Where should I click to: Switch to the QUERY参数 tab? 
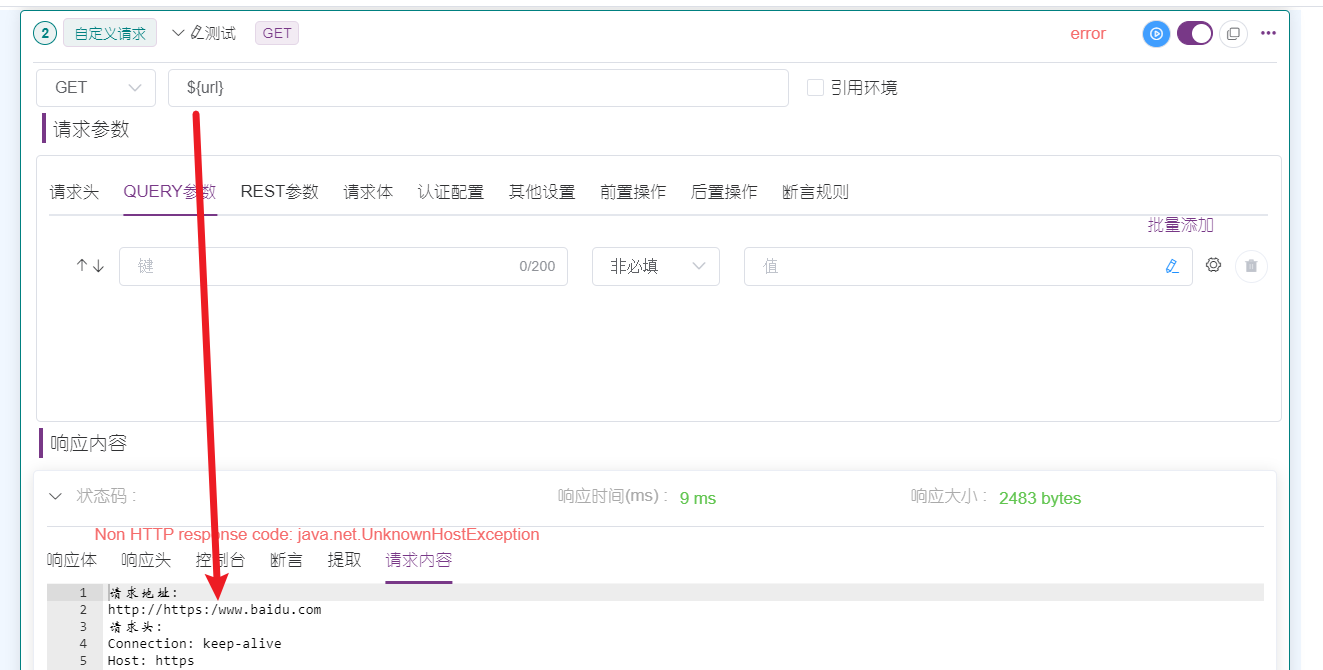(x=170, y=192)
